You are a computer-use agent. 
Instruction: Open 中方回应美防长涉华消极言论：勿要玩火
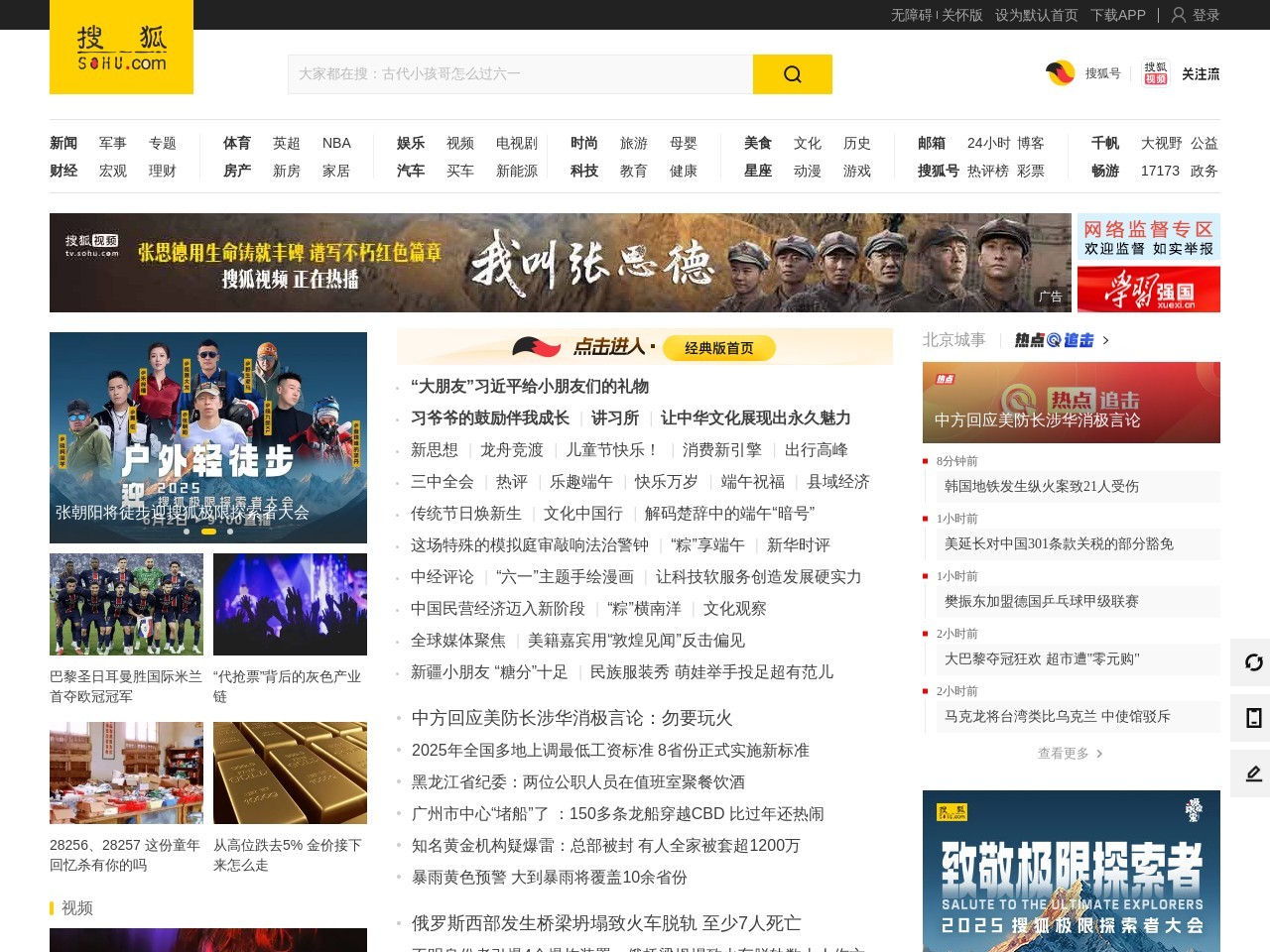tap(572, 718)
